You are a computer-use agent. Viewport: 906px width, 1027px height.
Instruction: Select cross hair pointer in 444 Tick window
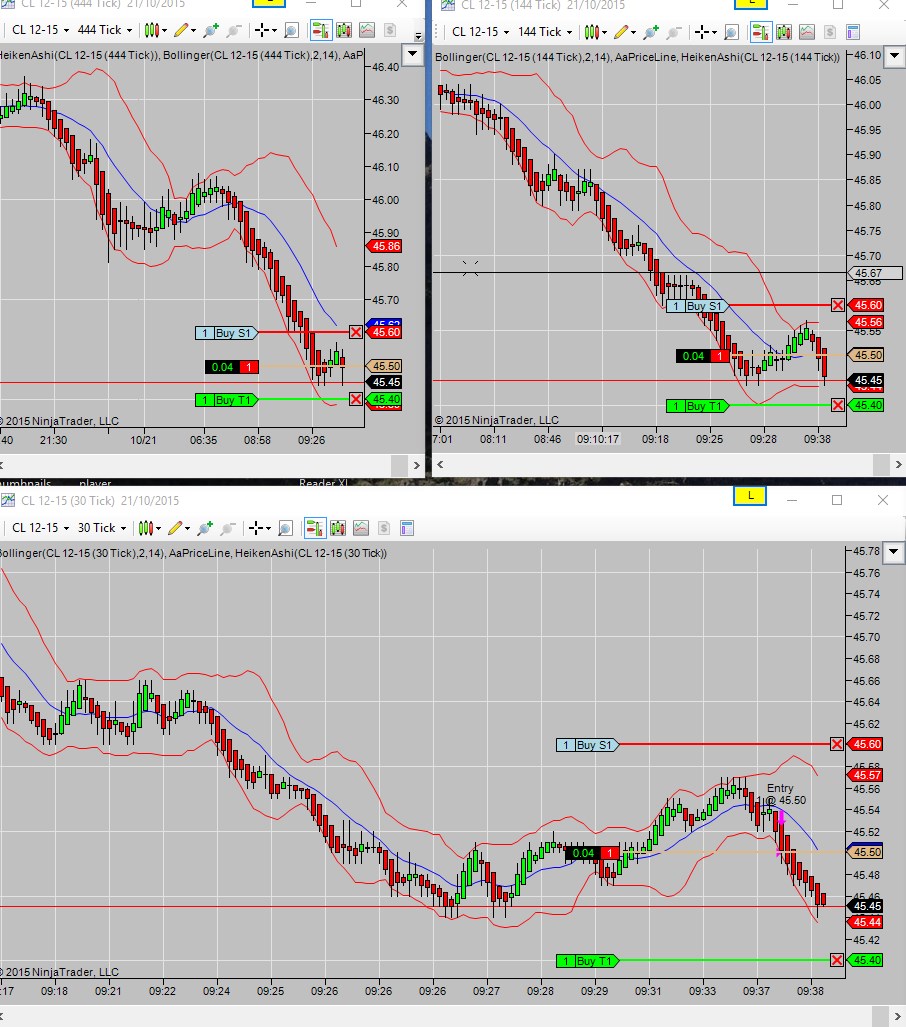click(x=265, y=30)
